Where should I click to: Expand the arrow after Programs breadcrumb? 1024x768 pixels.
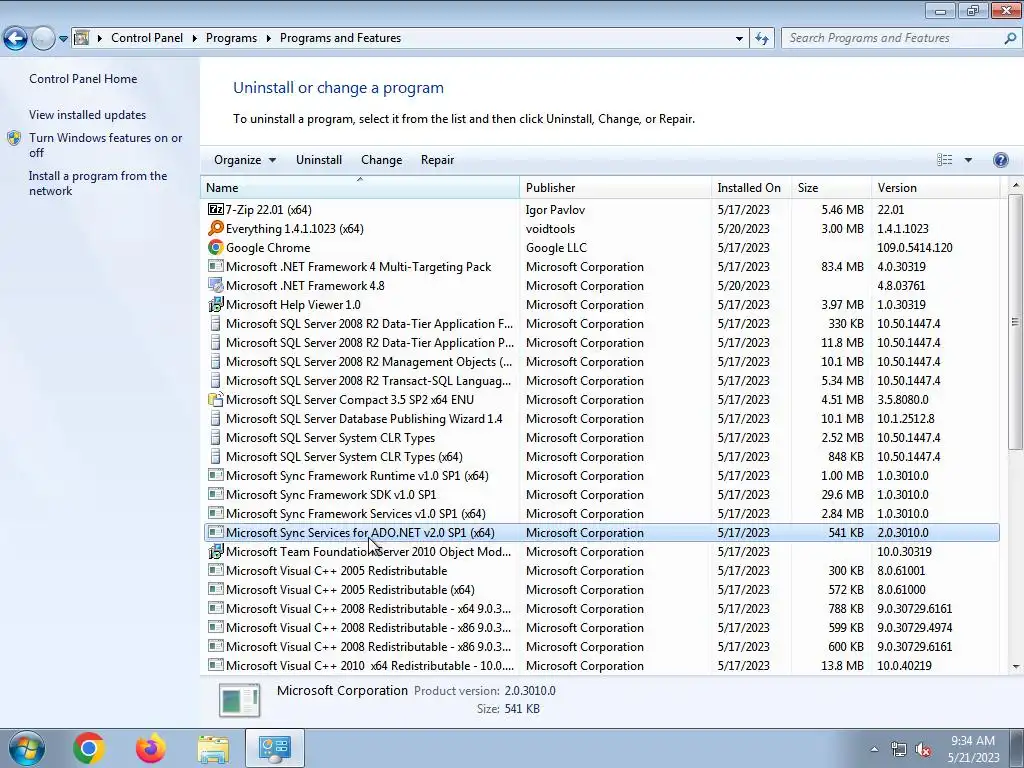tap(268, 39)
